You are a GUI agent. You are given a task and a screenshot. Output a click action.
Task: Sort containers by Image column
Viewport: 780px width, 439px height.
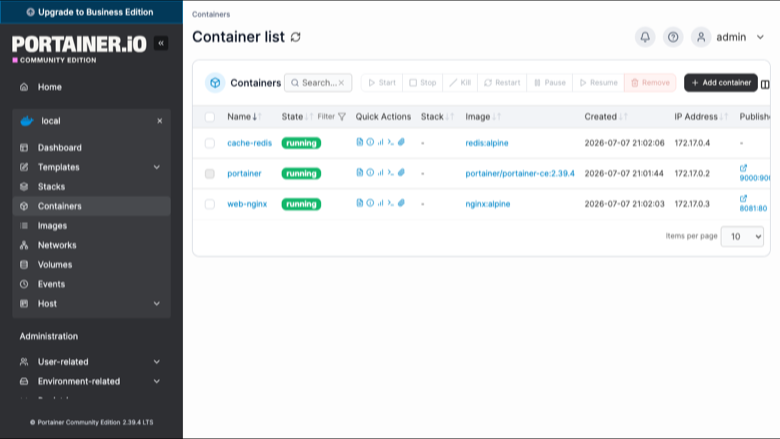click(483, 117)
